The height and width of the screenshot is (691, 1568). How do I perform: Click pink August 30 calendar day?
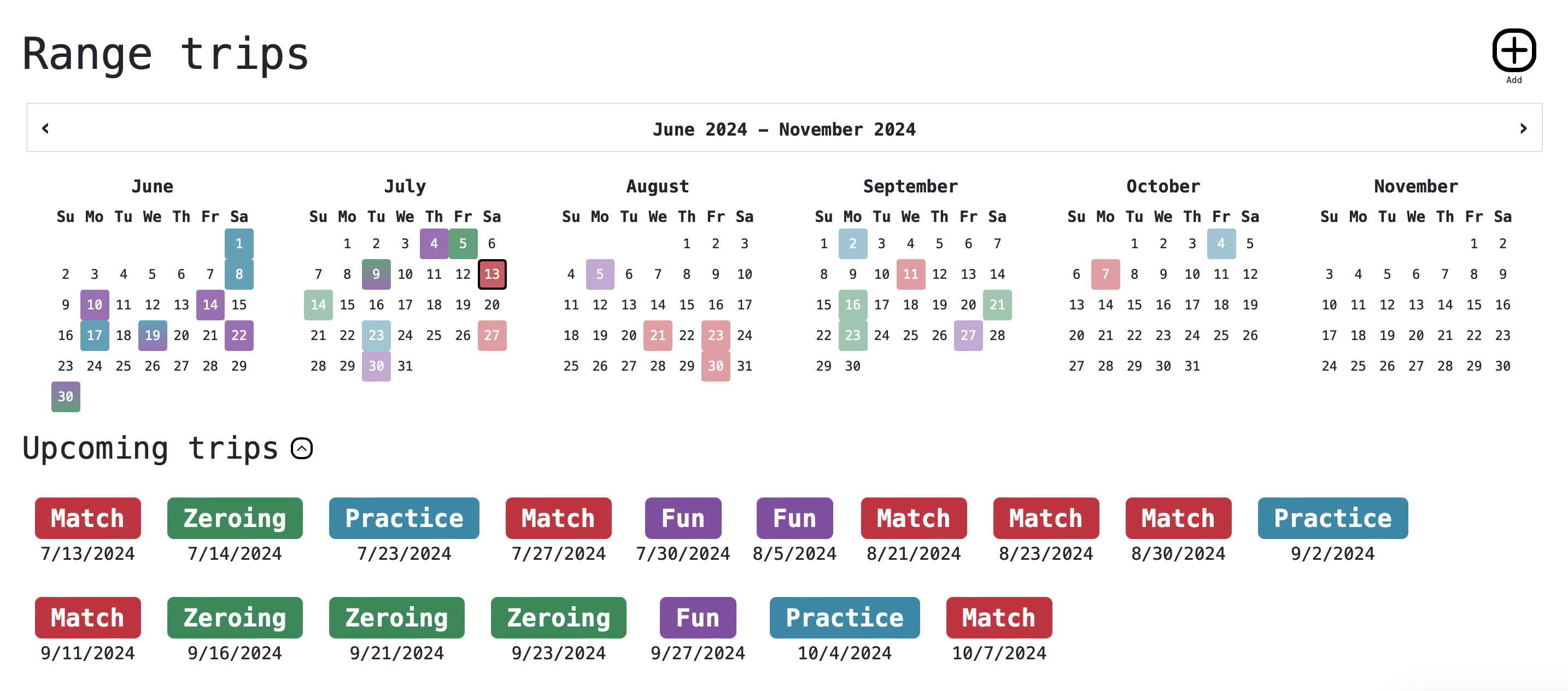[715, 366]
